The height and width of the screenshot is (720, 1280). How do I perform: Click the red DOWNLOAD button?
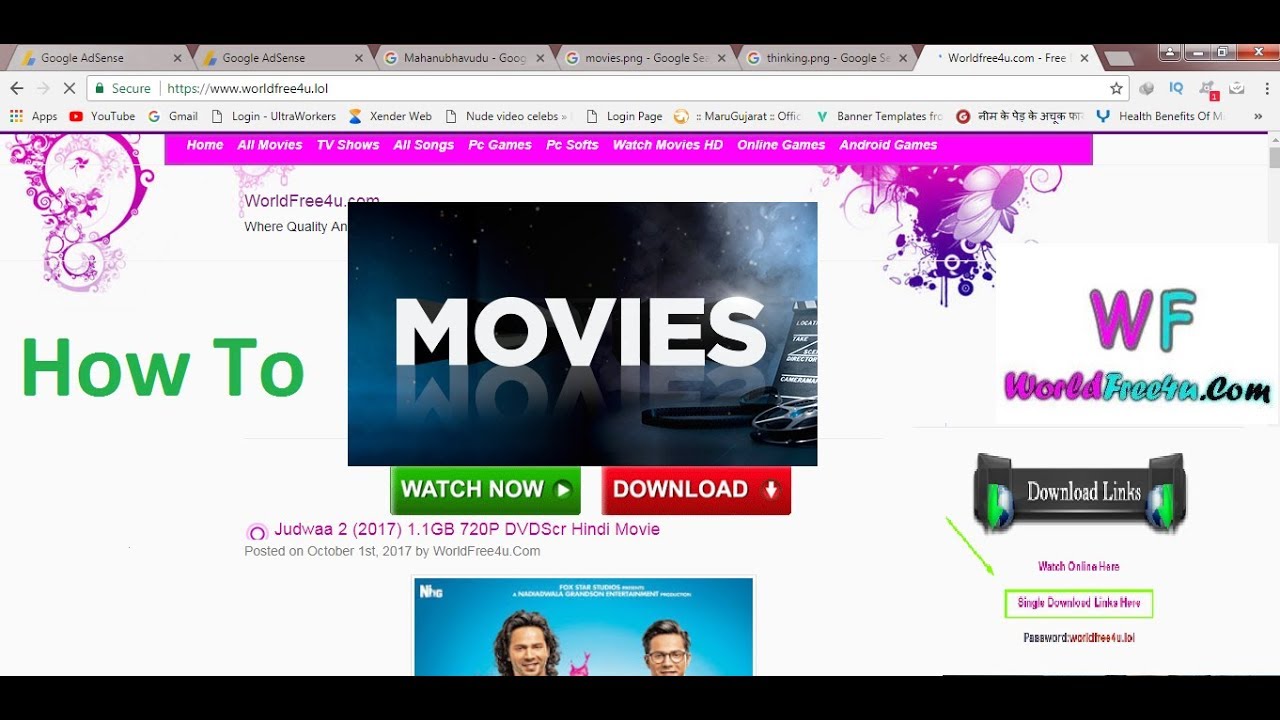(696, 490)
